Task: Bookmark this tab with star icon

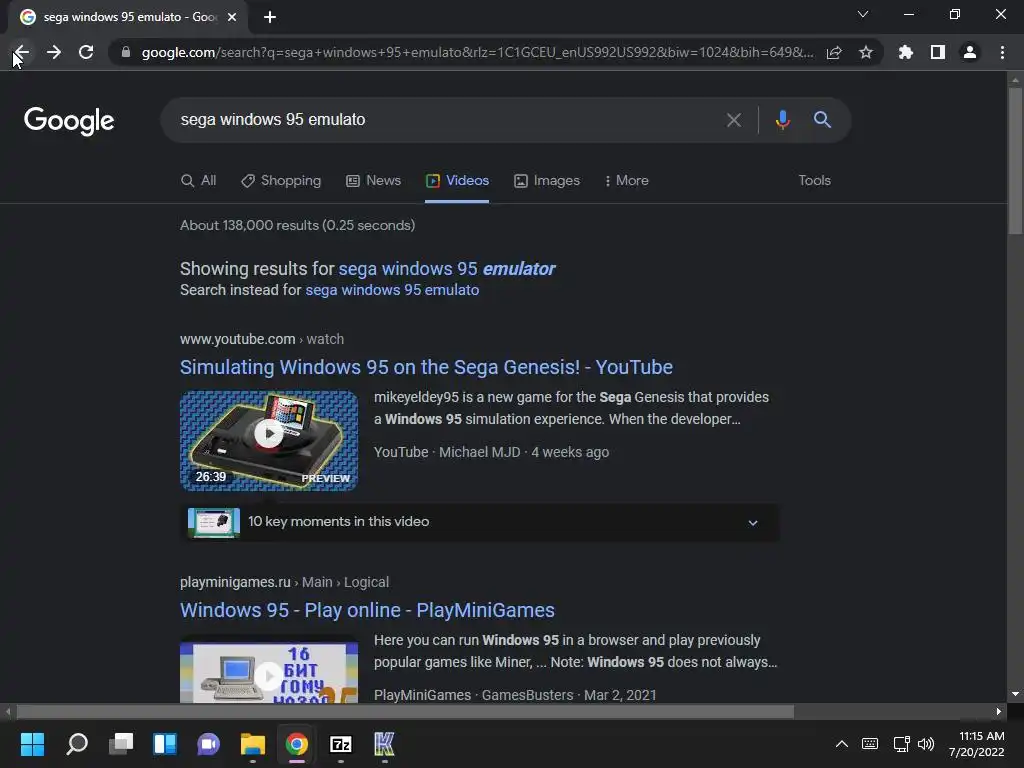Action: tap(866, 52)
